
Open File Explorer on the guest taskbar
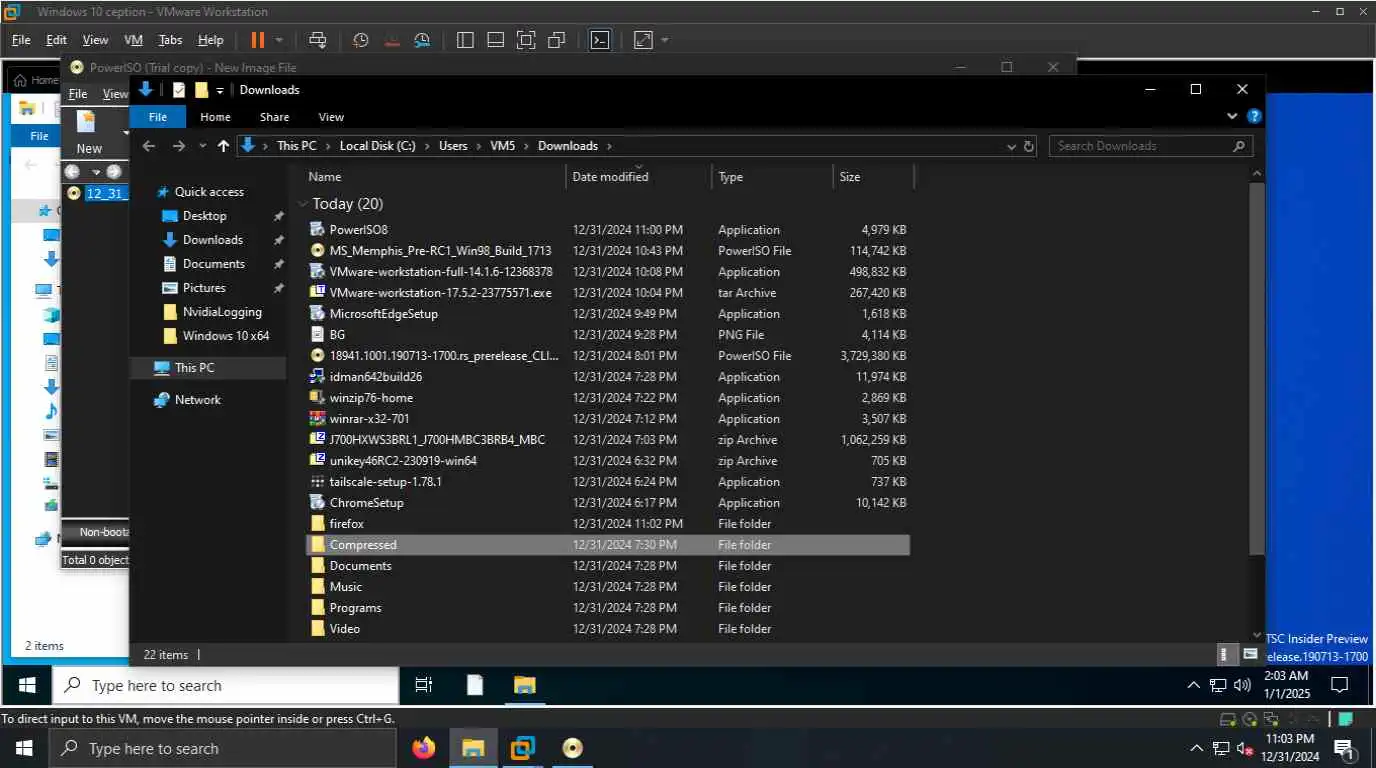525,685
